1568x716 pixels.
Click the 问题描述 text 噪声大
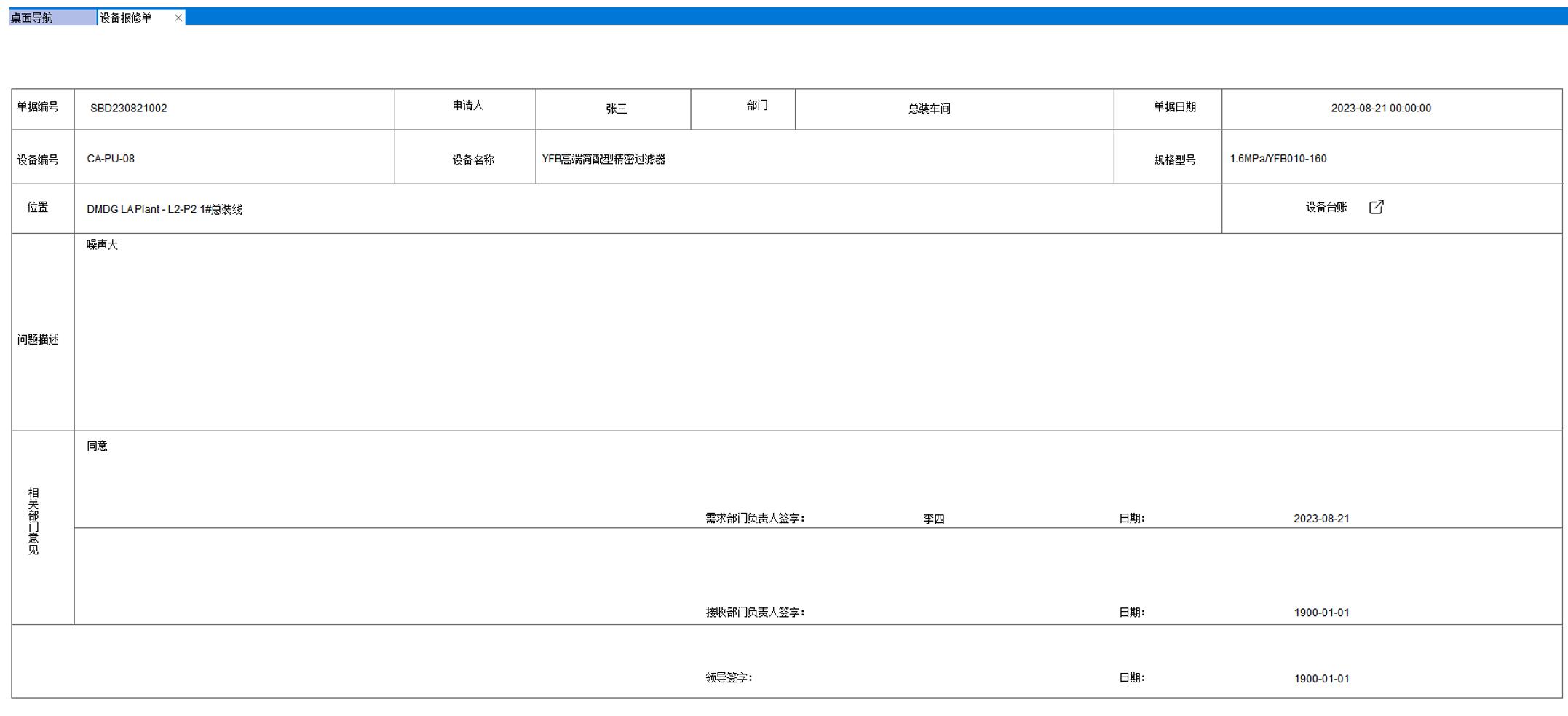pyautogui.click(x=102, y=245)
